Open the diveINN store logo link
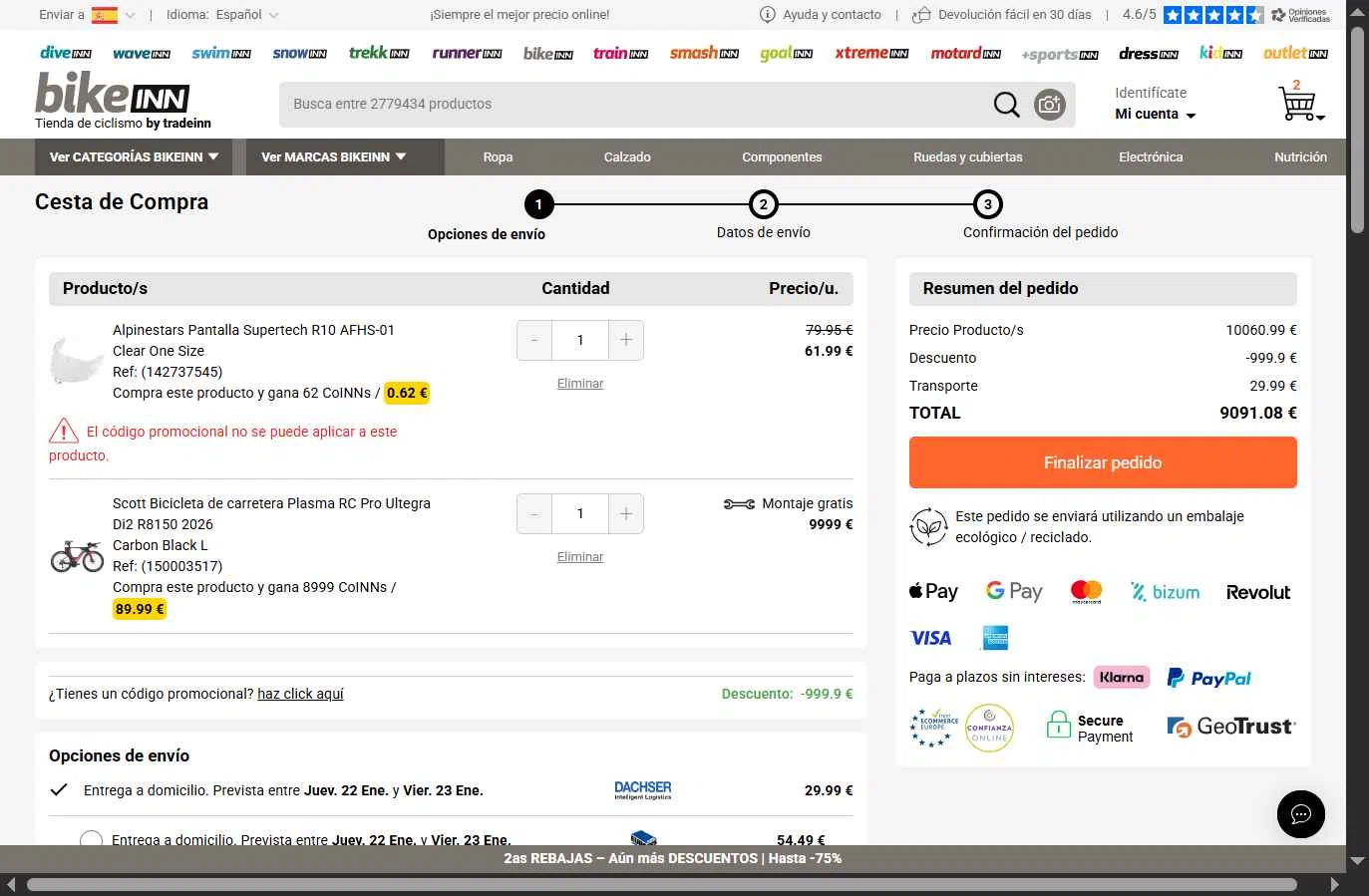Viewport: 1369px width, 896px height. click(66, 53)
